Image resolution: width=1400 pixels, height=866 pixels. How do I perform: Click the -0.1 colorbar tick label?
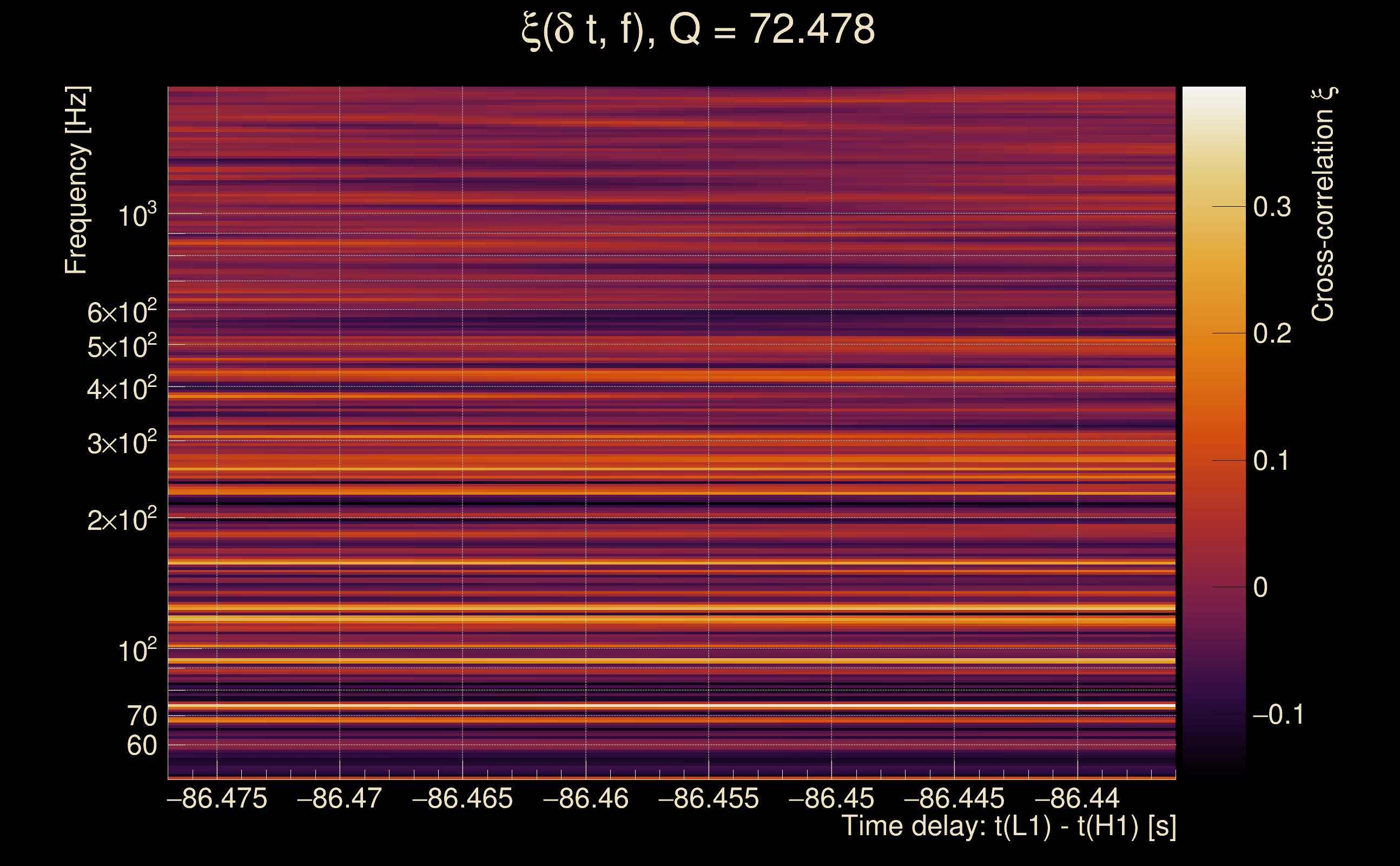(x=1278, y=714)
